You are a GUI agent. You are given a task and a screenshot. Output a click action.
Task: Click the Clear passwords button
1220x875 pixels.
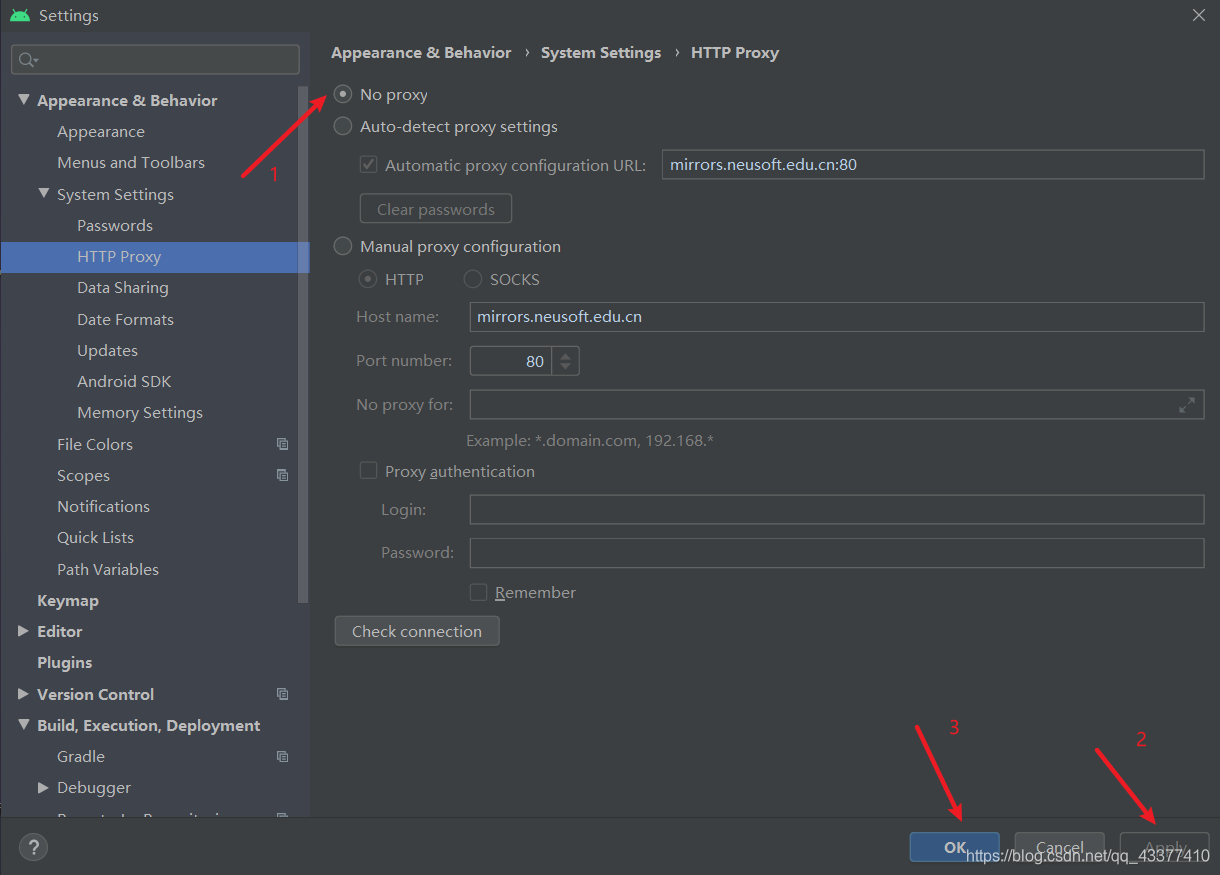(436, 209)
